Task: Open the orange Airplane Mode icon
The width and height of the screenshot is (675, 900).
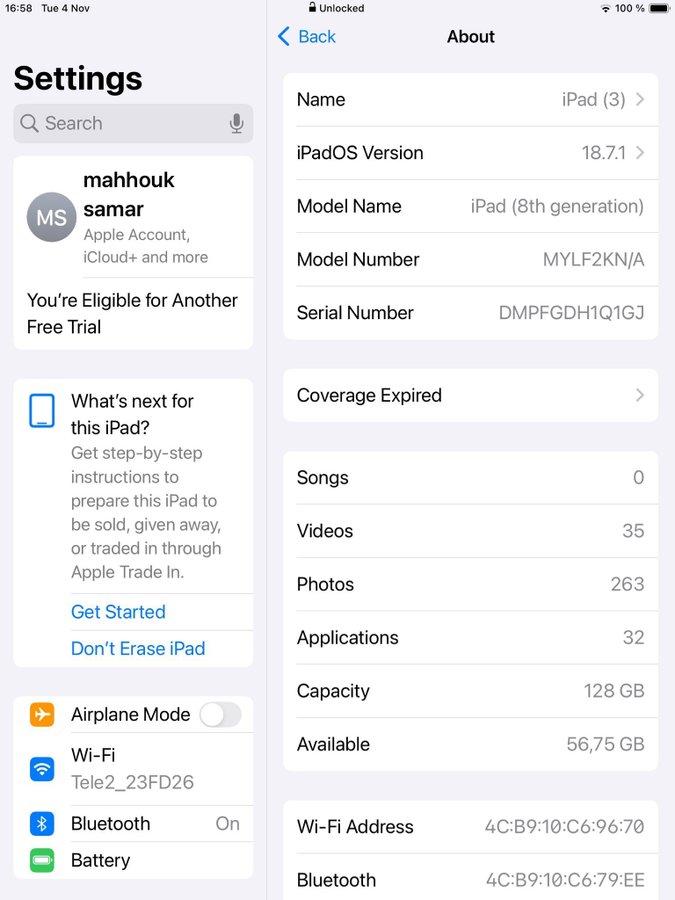Action: coord(42,715)
